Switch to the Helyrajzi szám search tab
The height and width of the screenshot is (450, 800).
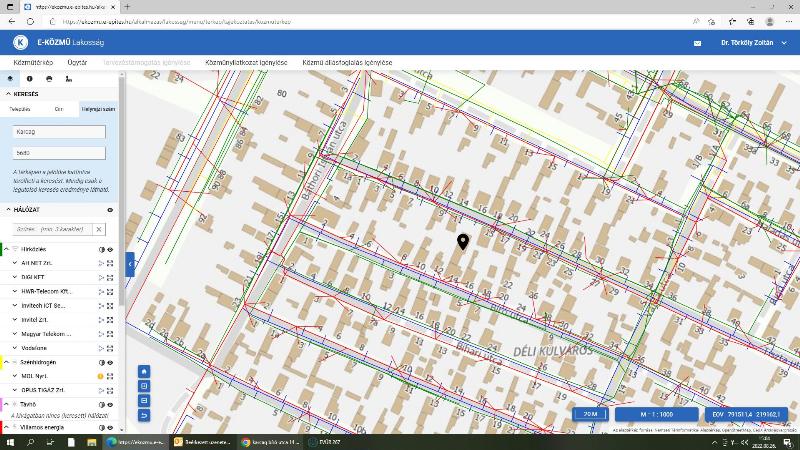pos(98,109)
